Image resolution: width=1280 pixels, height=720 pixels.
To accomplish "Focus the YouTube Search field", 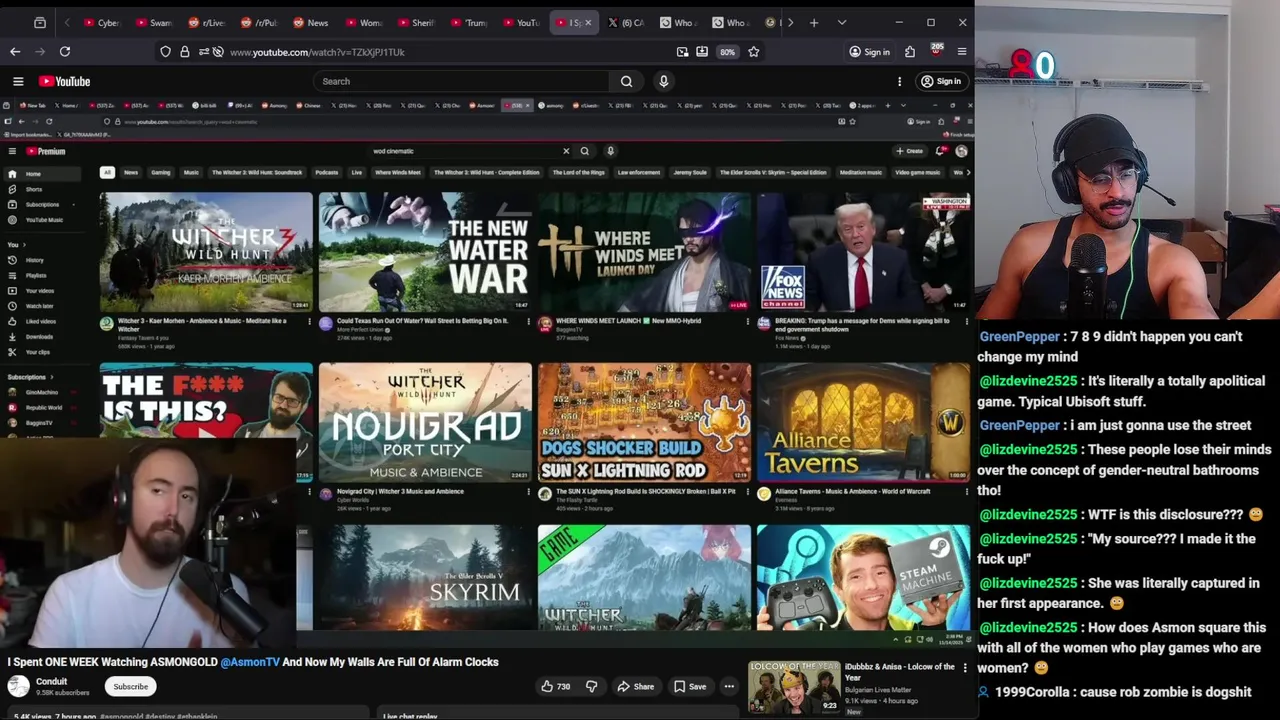I will pos(461,81).
